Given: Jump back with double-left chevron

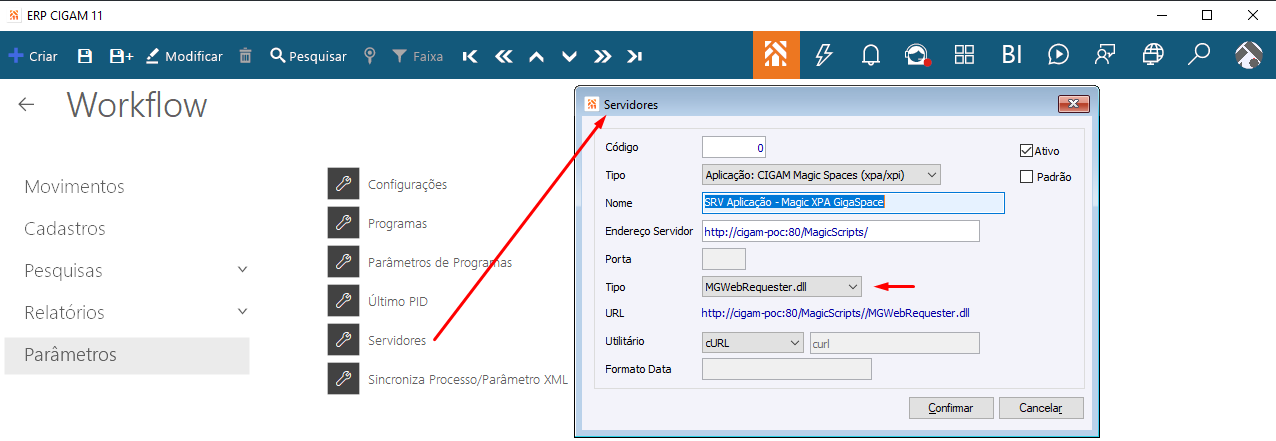Looking at the screenshot, I should [x=503, y=56].
